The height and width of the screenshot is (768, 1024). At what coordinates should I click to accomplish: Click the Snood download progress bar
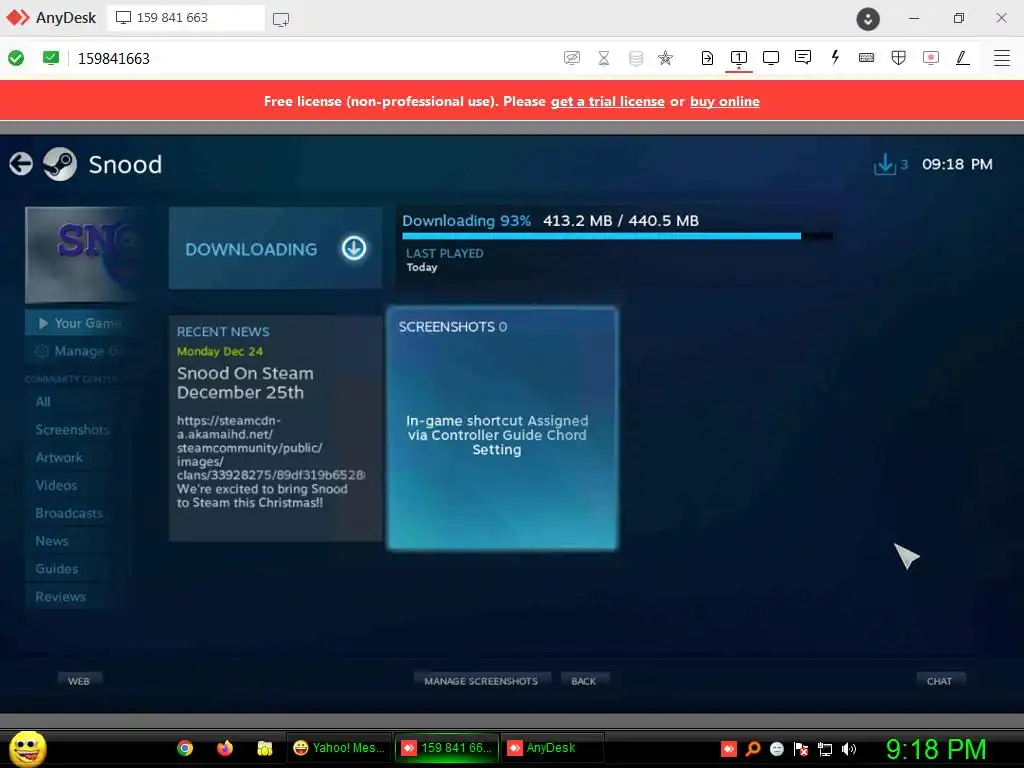pyautogui.click(x=617, y=236)
